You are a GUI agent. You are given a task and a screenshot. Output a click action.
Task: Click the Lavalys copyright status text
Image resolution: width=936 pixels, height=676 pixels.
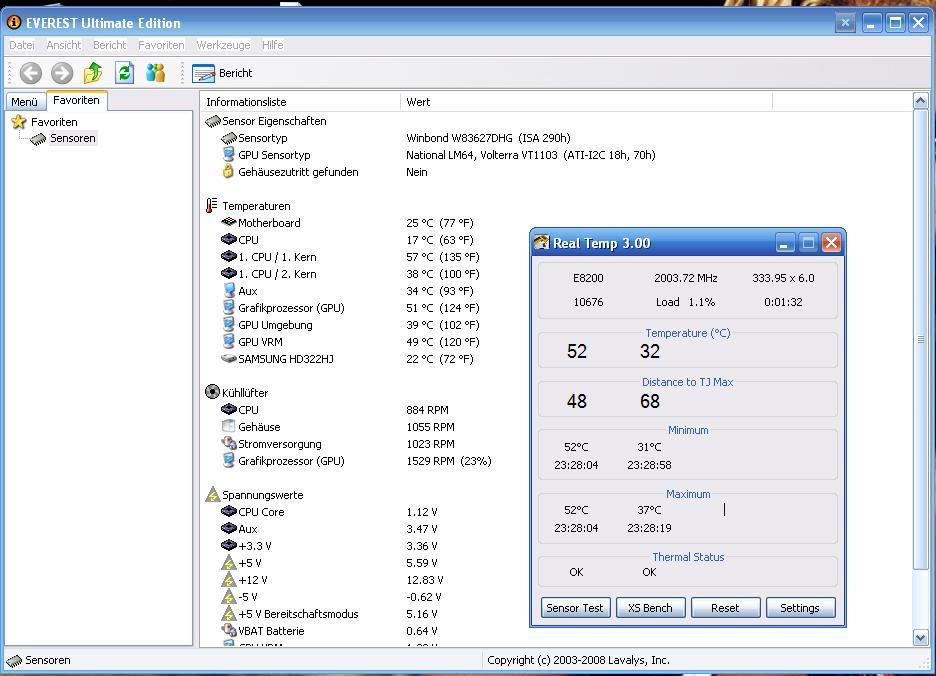[x=578, y=660]
